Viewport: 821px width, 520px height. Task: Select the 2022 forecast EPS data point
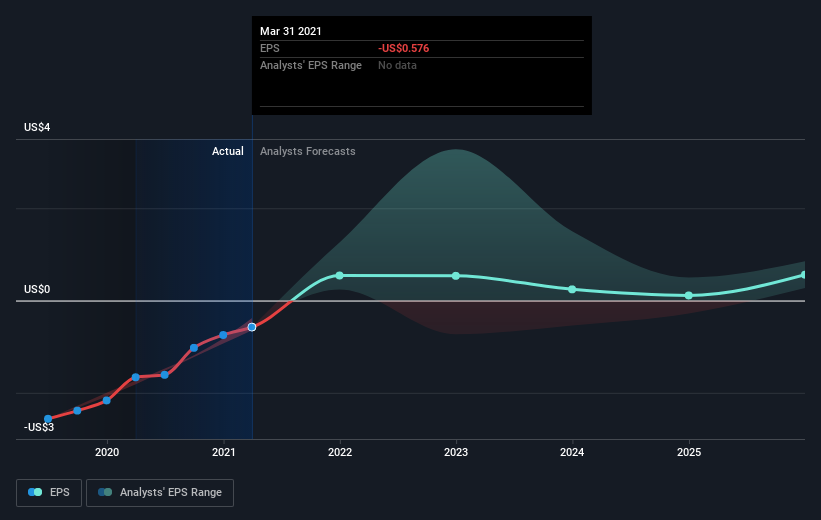(339, 275)
